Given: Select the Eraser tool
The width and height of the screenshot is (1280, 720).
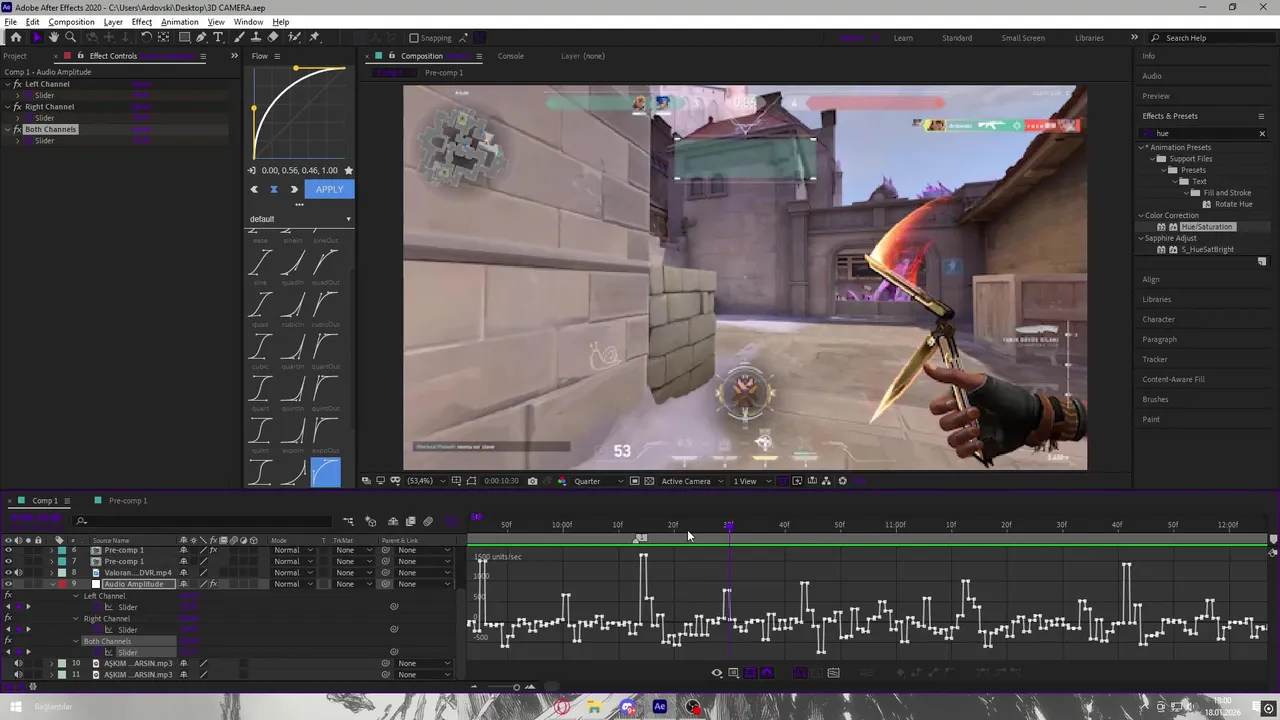Looking at the screenshot, I should point(273,37).
